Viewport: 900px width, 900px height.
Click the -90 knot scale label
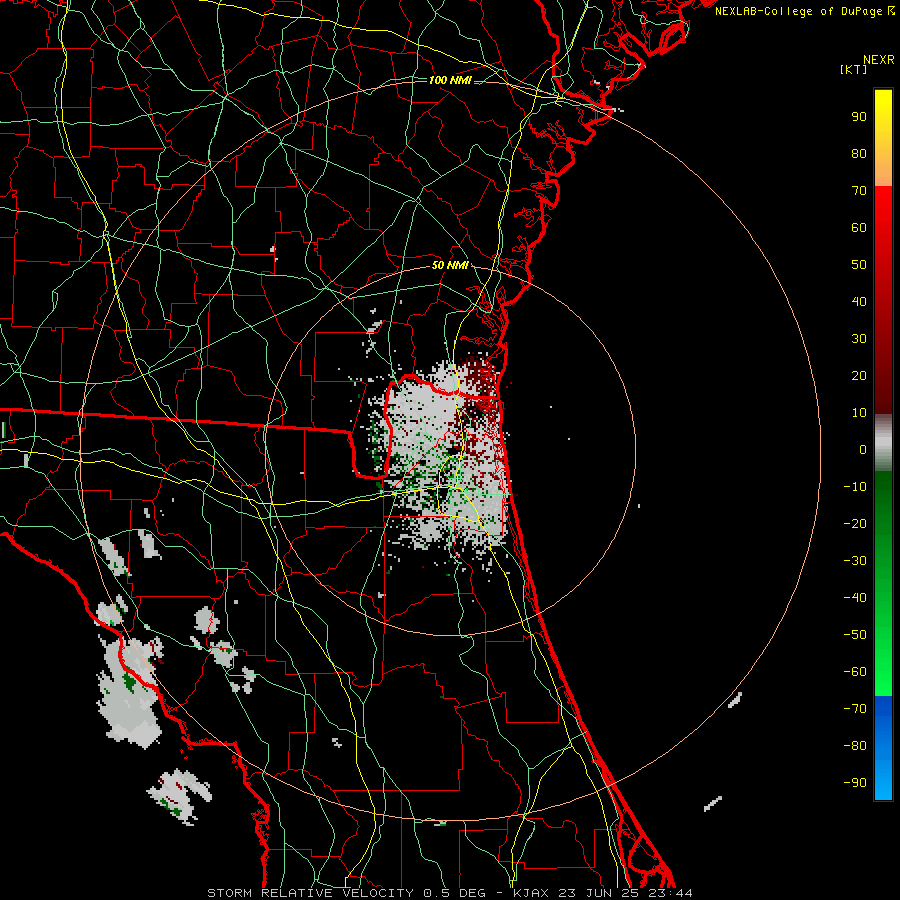855,783
